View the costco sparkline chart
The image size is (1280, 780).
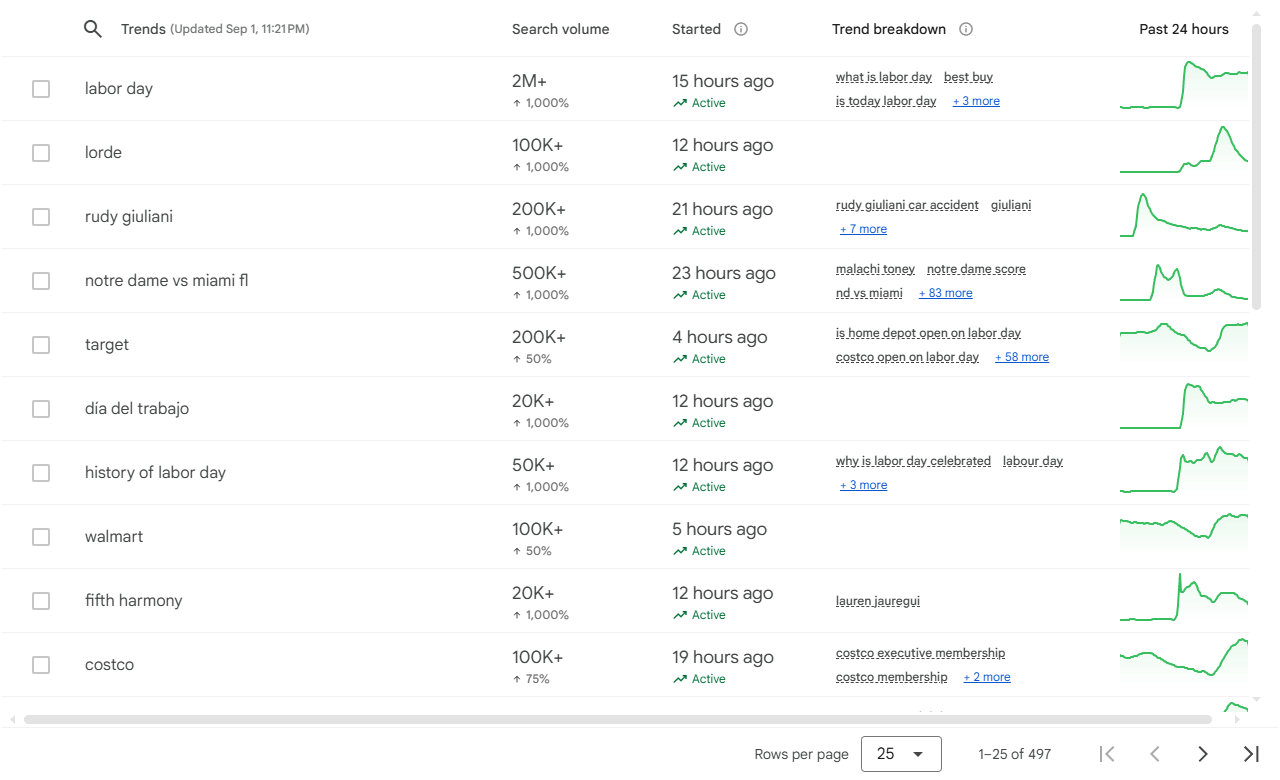(x=1184, y=658)
